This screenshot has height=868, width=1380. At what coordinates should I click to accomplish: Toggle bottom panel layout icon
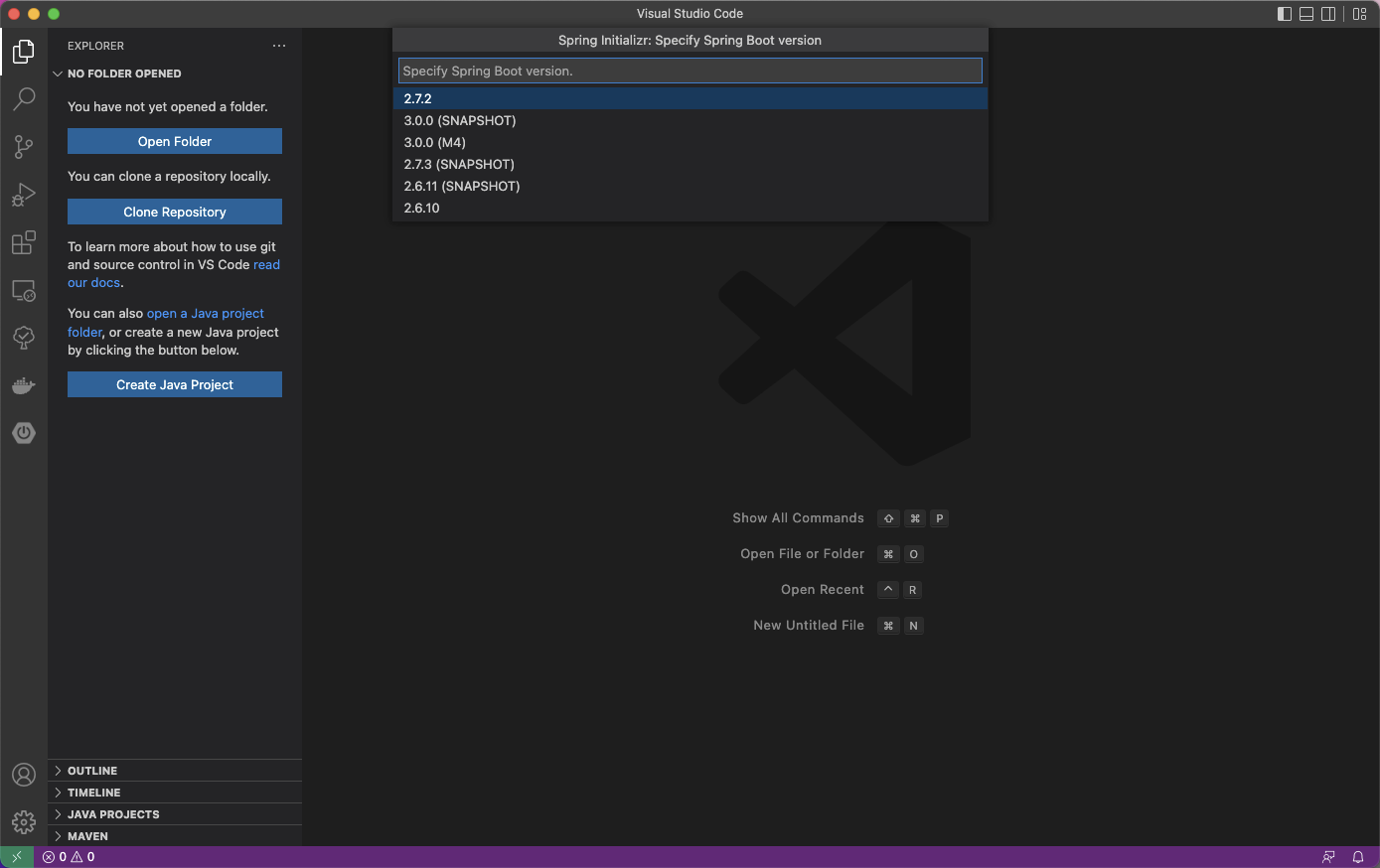1306,14
